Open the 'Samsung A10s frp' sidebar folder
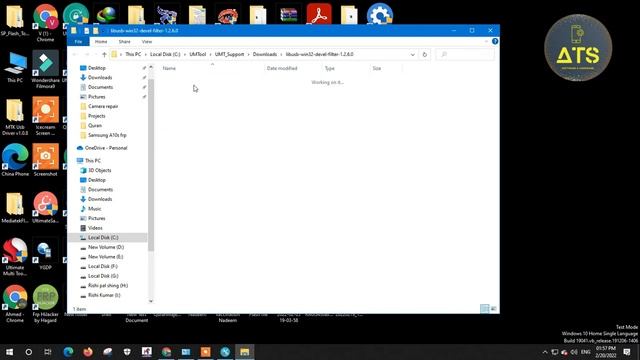Screen dimensions: 640x360 tap(107, 135)
